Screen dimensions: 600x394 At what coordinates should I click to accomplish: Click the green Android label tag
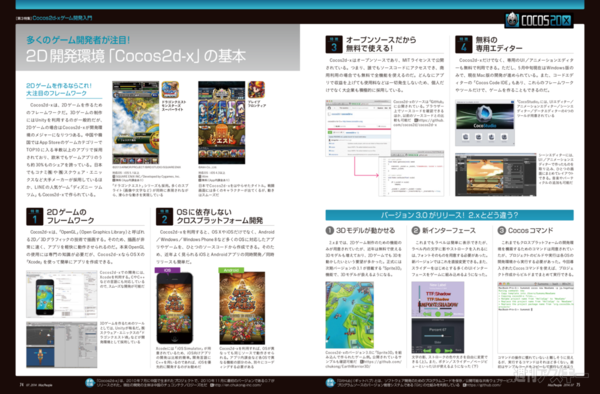(231, 270)
